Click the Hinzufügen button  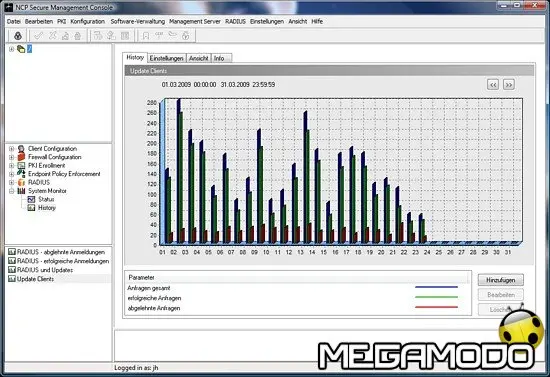501,280
